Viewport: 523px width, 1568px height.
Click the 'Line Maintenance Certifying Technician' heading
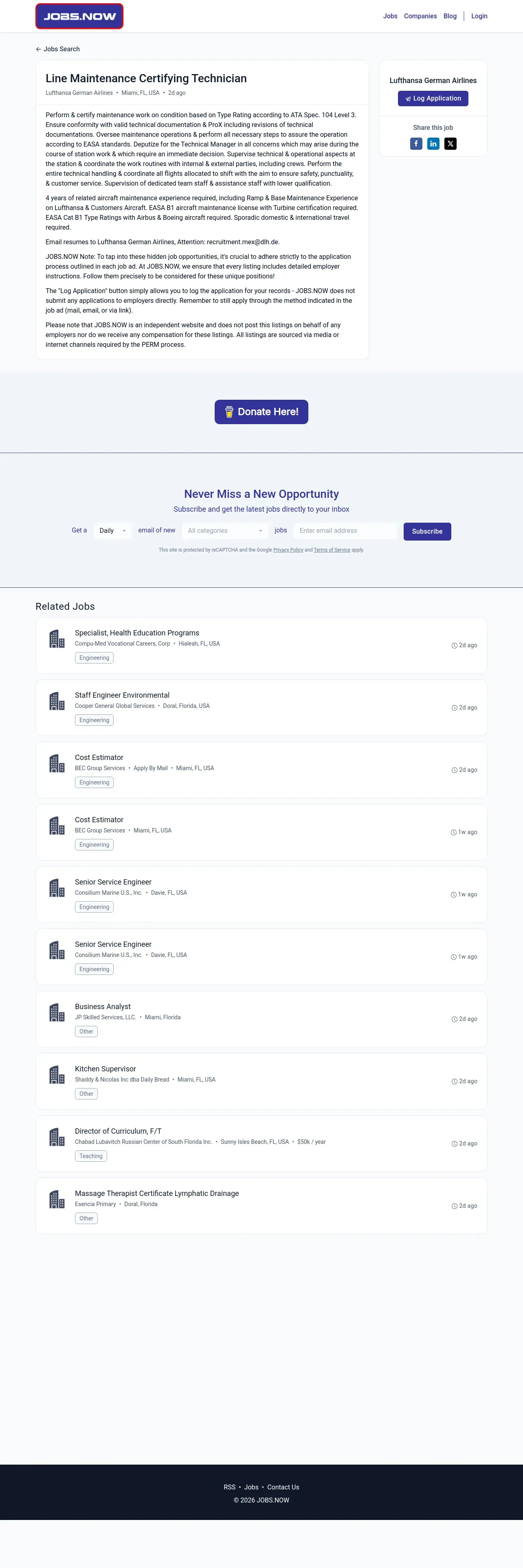tap(146, 79)
